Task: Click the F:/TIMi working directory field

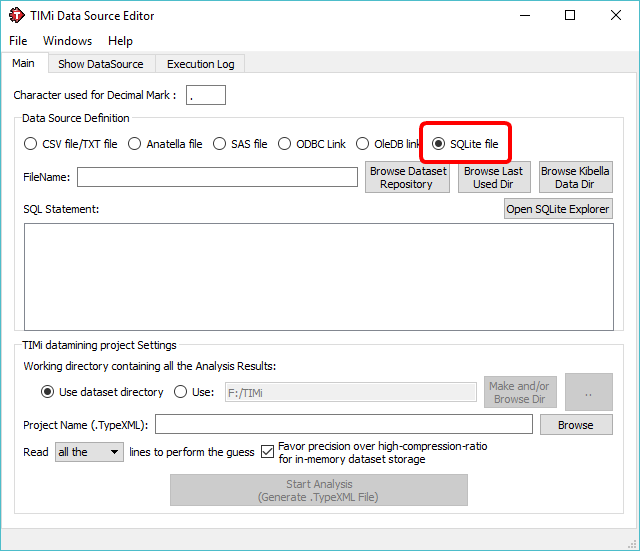Action: (x=351, y=392)
